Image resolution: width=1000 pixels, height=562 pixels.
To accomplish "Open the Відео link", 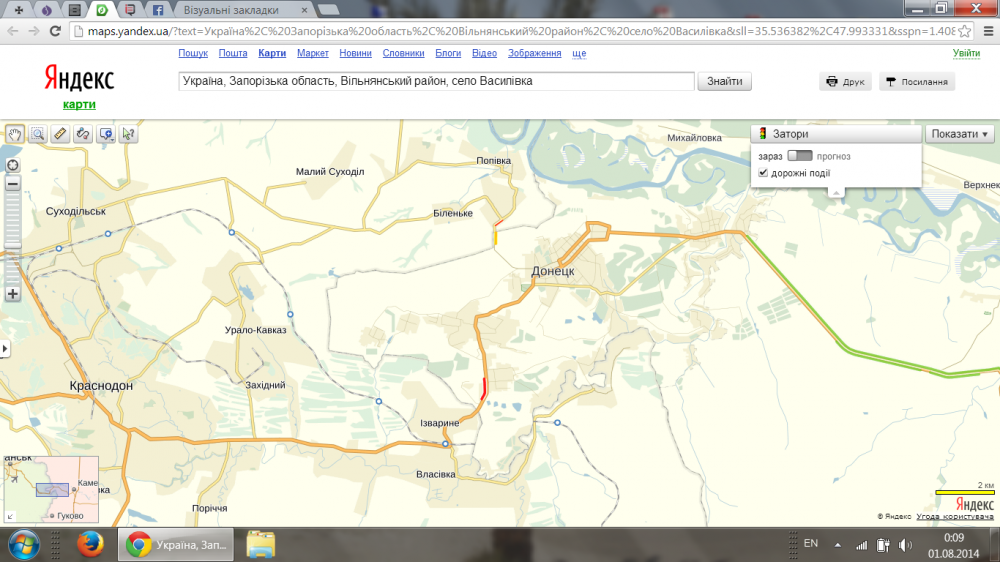I will 484,53.
